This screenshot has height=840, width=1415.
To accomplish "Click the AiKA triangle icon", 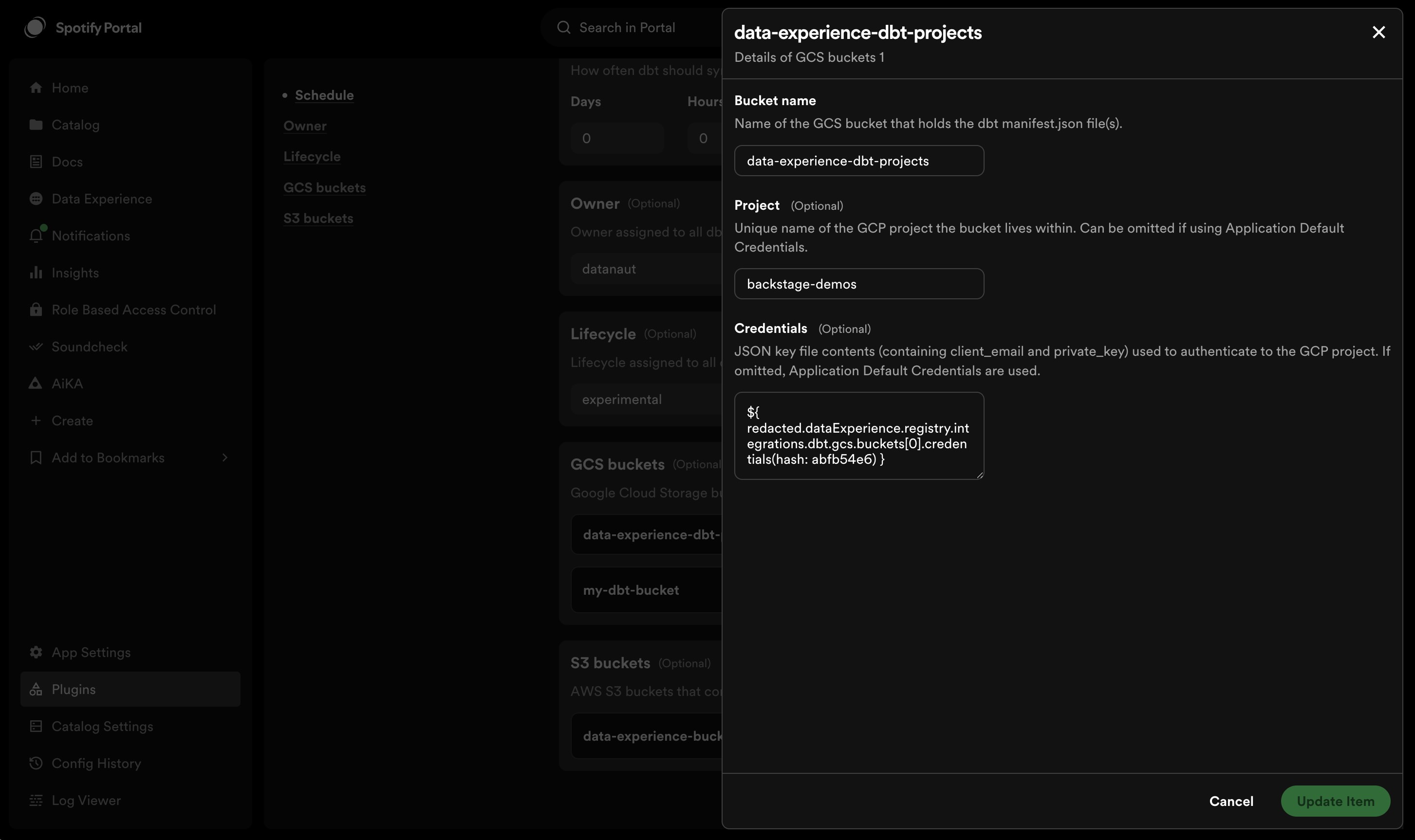I will (x=35, y=383).
